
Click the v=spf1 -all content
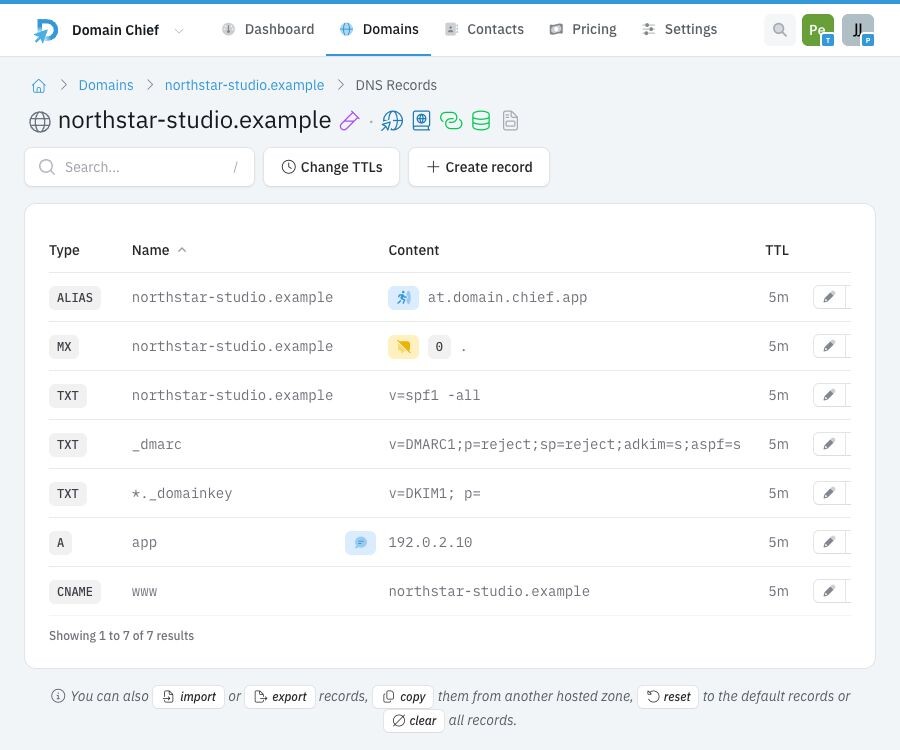click(x=435, y=395)
